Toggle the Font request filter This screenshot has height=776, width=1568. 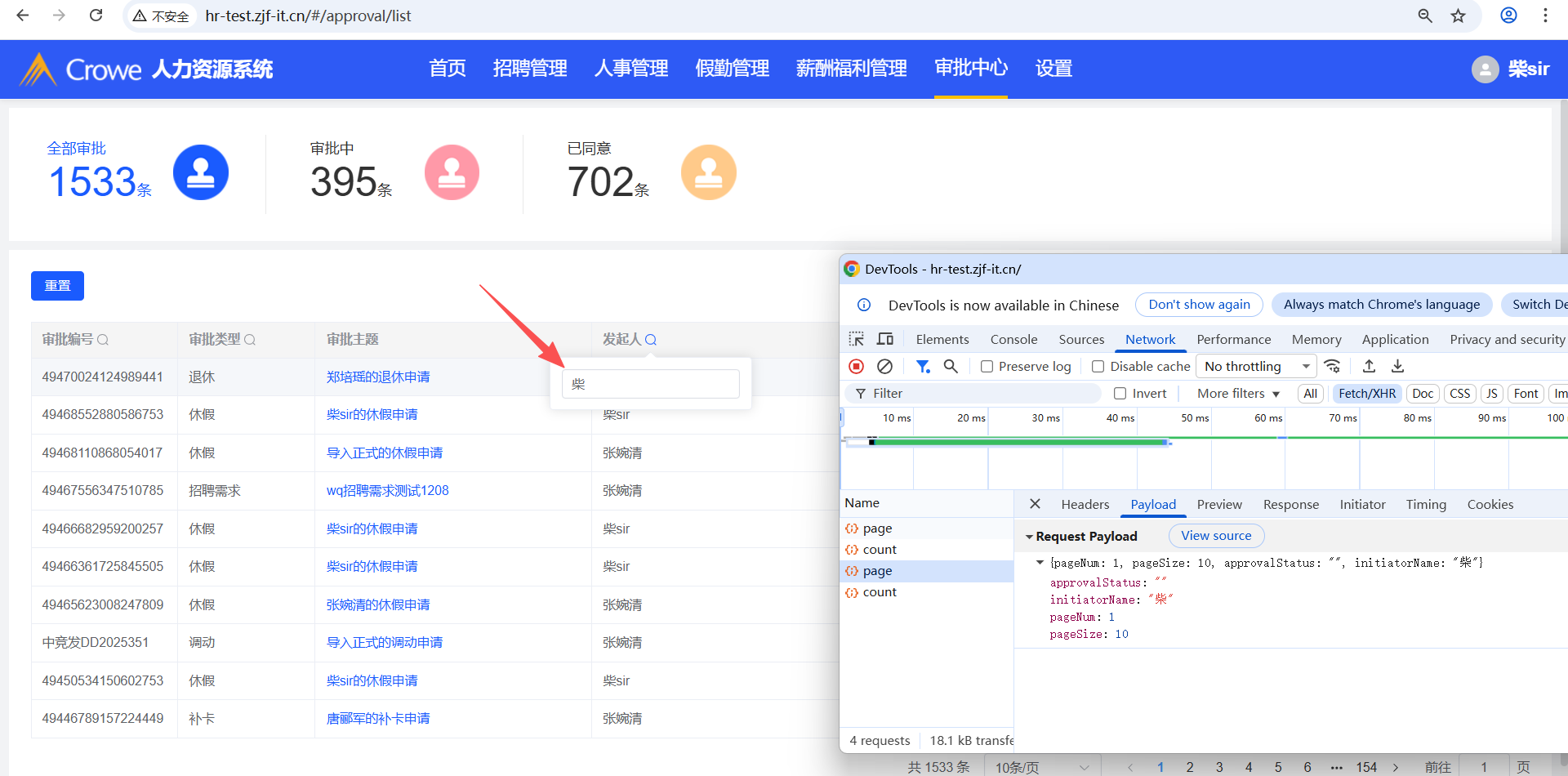pos(1526,394)
